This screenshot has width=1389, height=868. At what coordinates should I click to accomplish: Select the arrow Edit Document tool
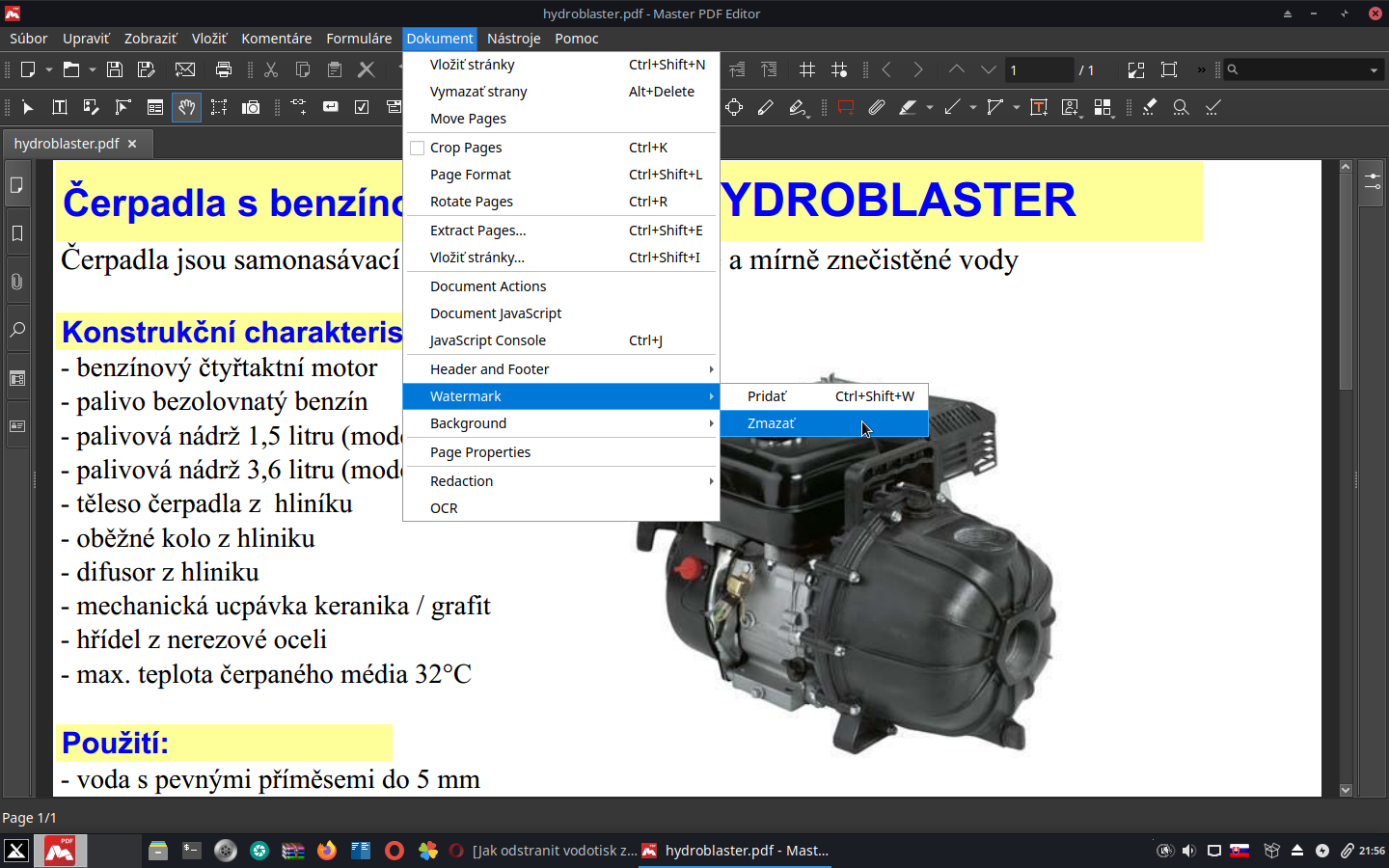click(28, 107)
